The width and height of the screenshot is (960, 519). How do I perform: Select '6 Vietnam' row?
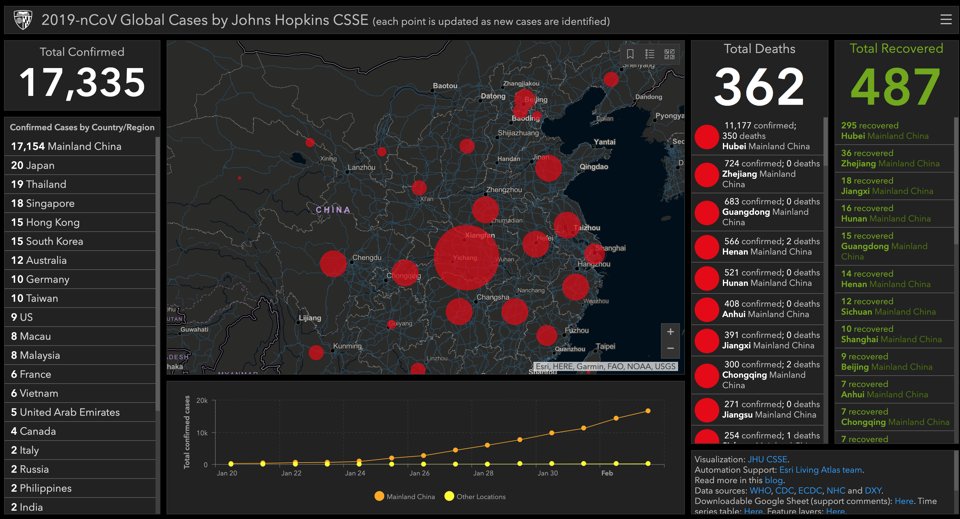(x=80, y=393)
